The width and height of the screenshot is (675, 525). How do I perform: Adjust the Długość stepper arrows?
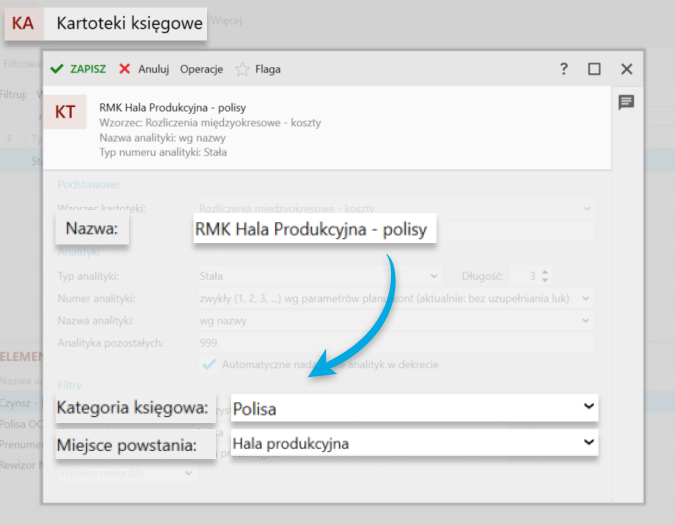click(545, 276)
